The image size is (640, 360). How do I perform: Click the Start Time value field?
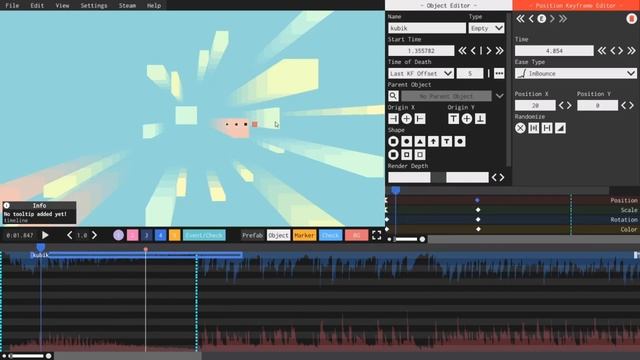click(421, 51)
